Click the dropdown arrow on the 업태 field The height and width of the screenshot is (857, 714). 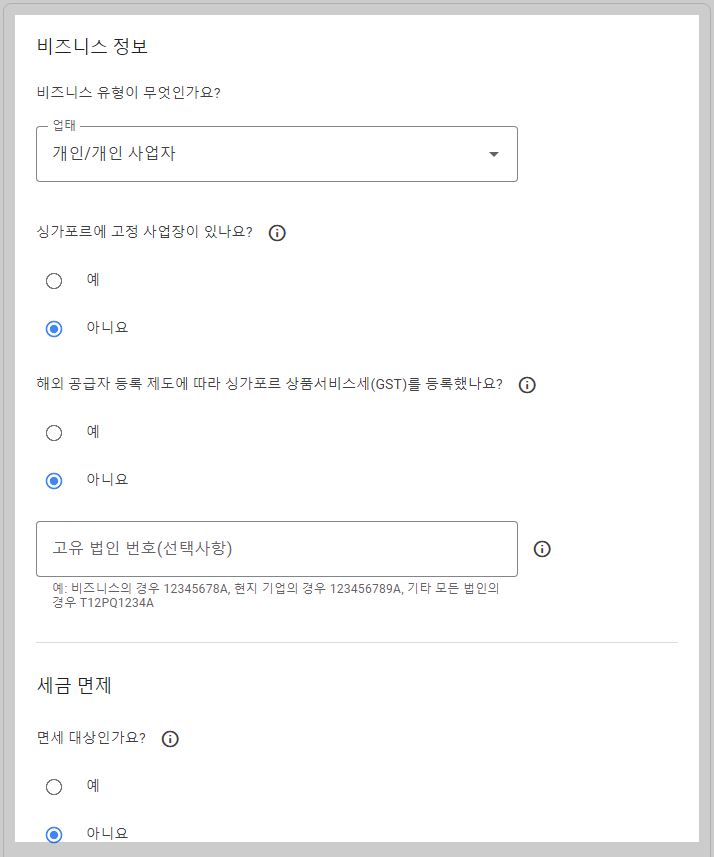[x=492, y=154]
